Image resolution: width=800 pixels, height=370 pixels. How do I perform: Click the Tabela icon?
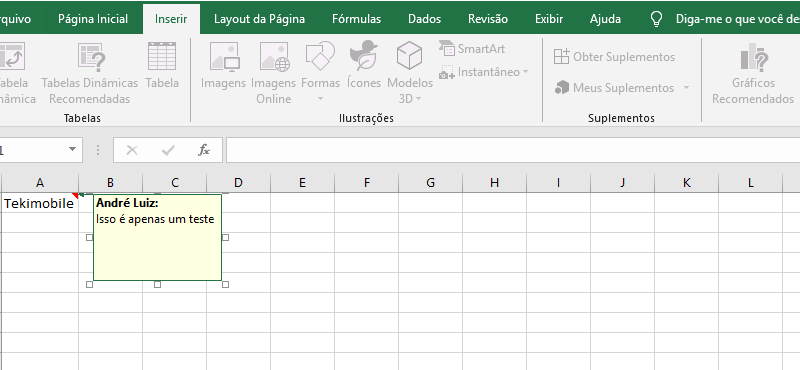[x=162, y=65]
